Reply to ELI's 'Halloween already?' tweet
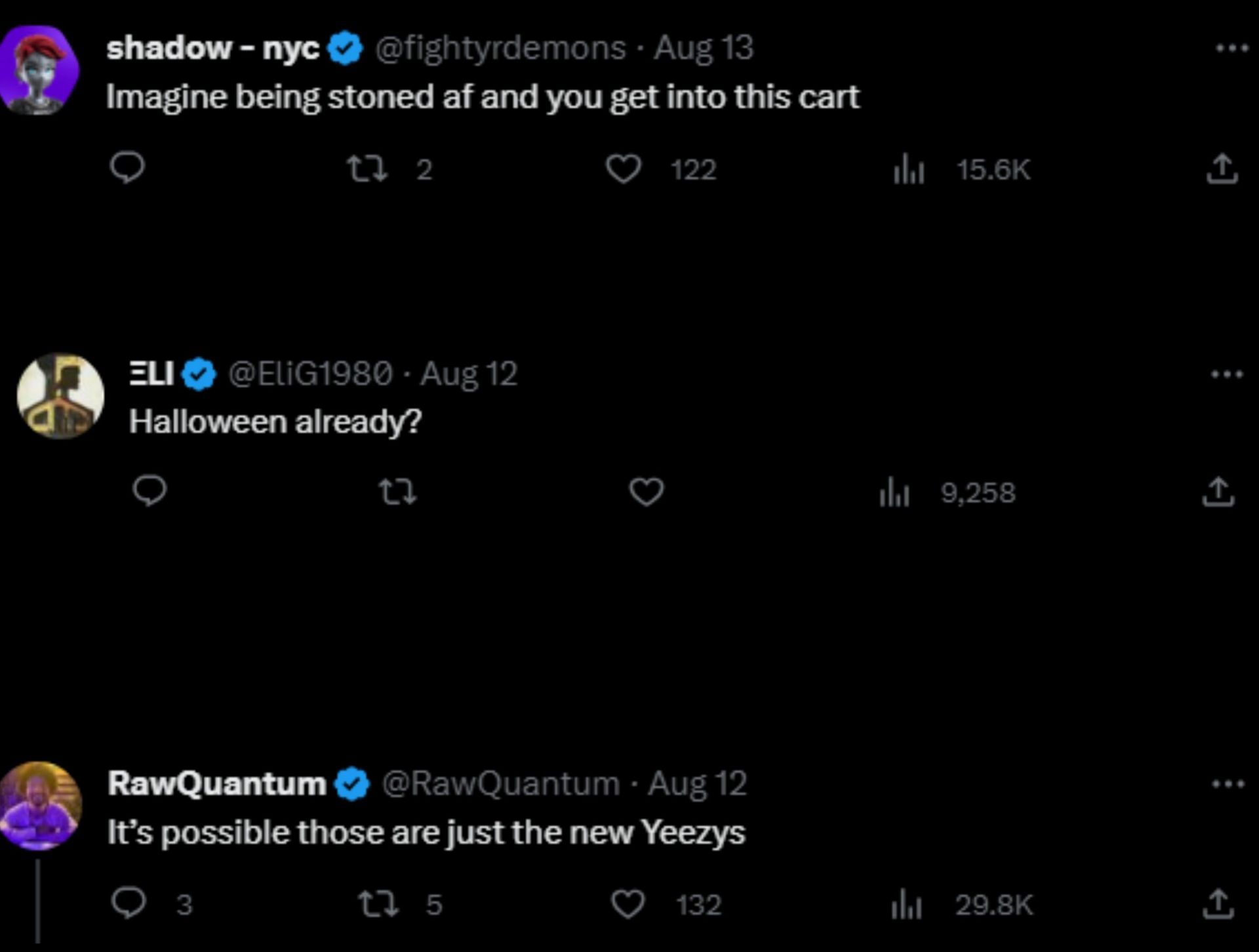The image size is (1259, 952). (x=150, y=490)
